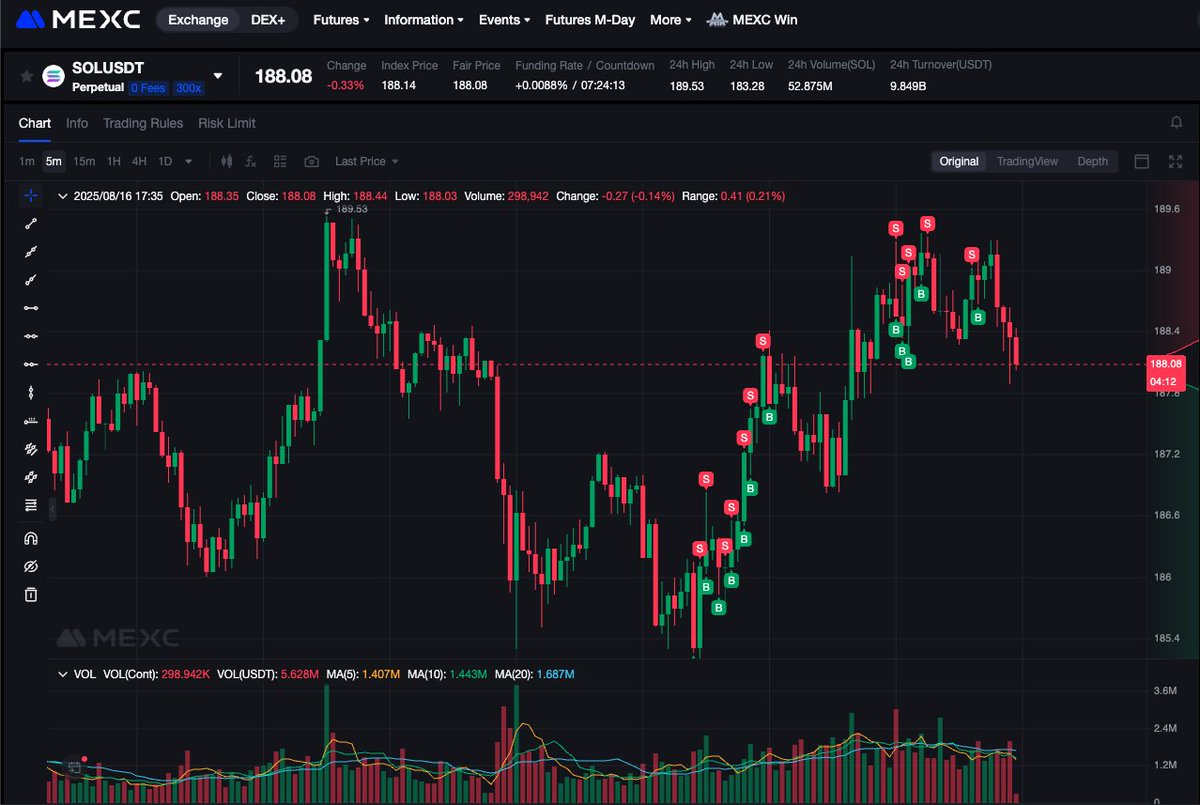Collapse the OHLC info chevron beside date
Viewport: 1200px width, 805px height.
tap(63, 196)
